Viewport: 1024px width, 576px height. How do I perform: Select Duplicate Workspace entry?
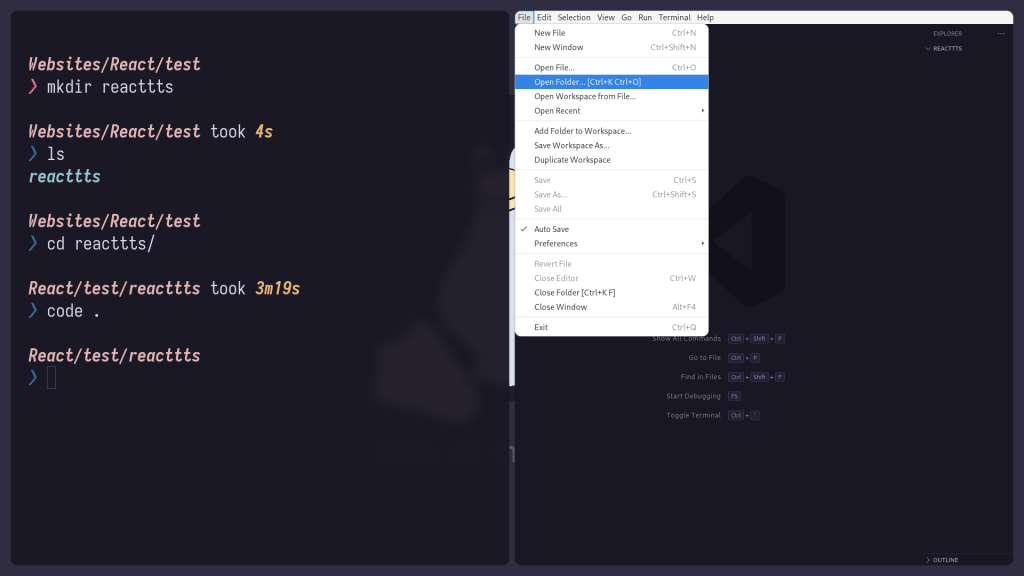572,160
